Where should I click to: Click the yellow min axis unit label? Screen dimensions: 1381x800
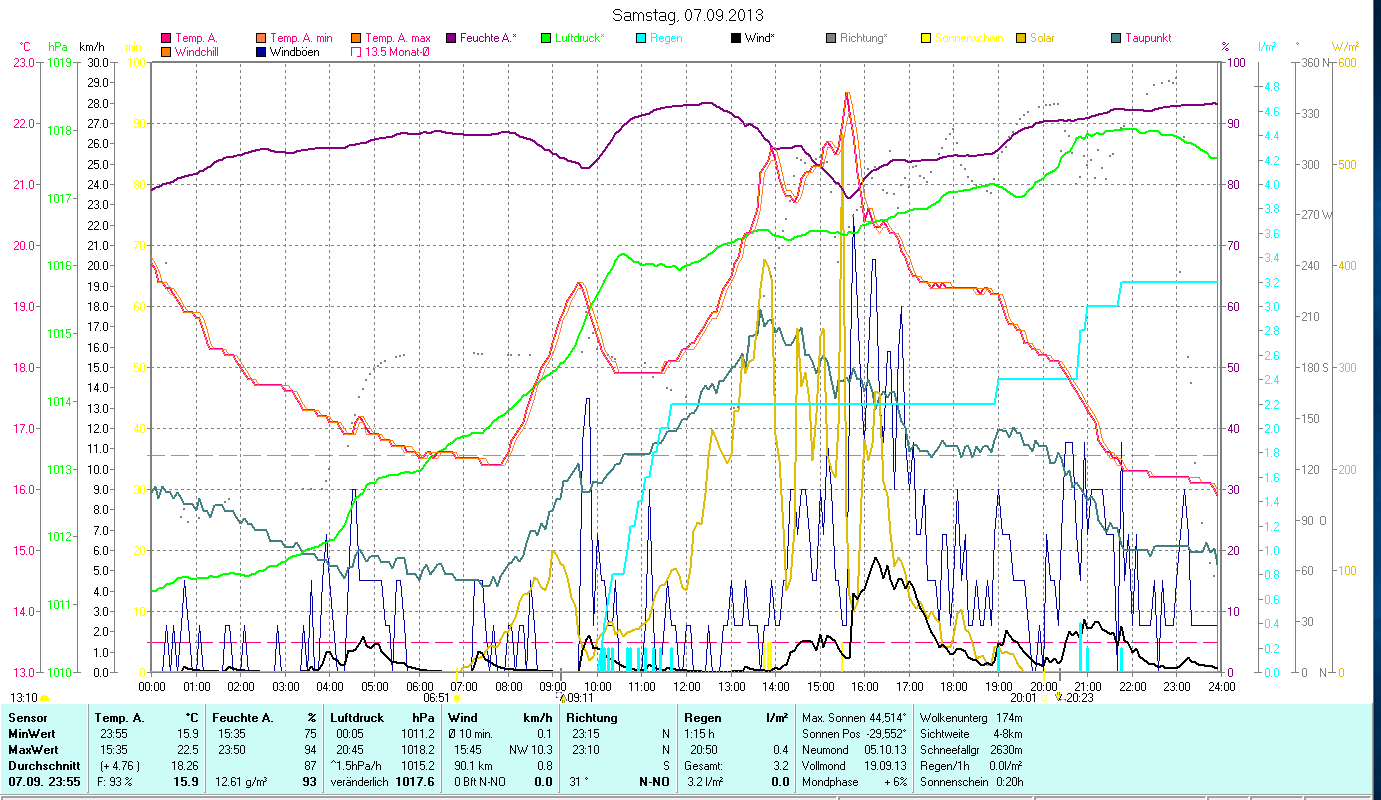tap(133, 47)
